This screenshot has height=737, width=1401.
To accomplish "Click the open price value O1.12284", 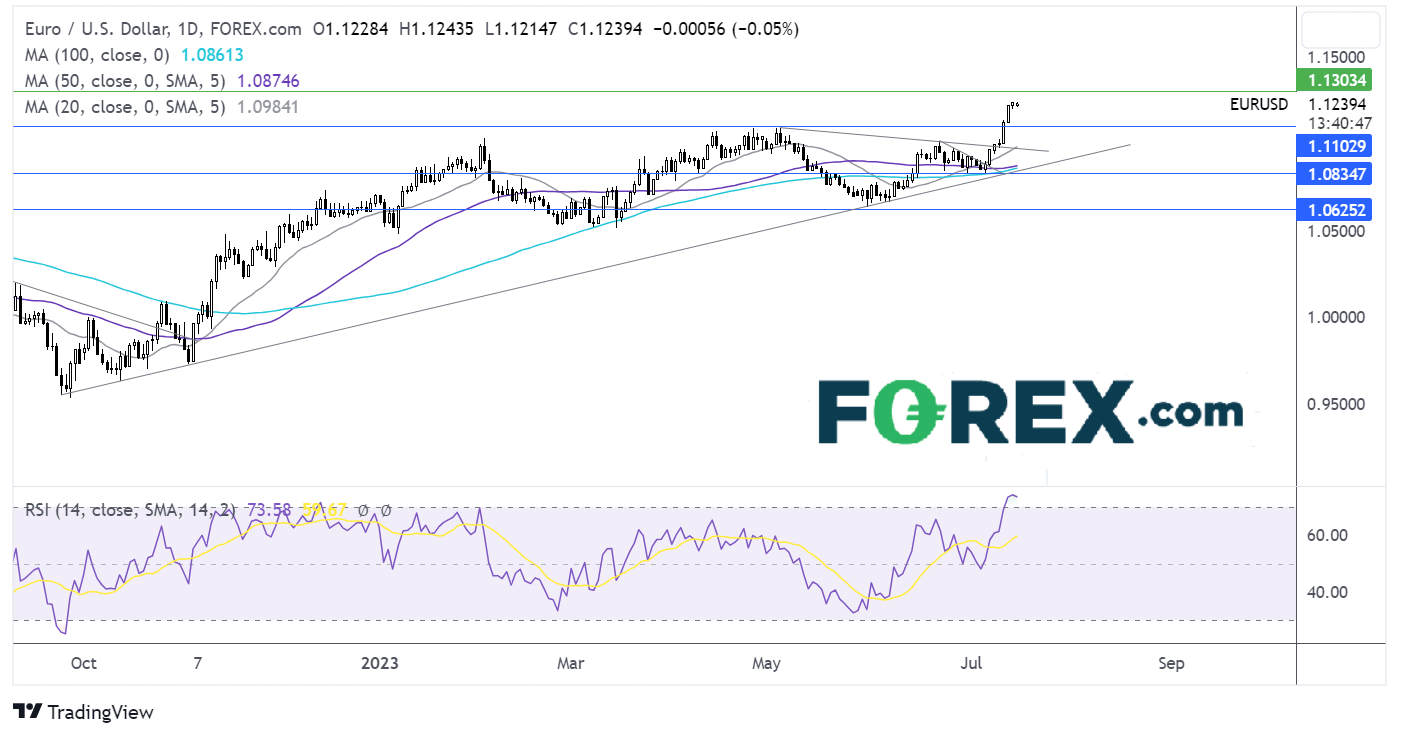I will point(350,29).
